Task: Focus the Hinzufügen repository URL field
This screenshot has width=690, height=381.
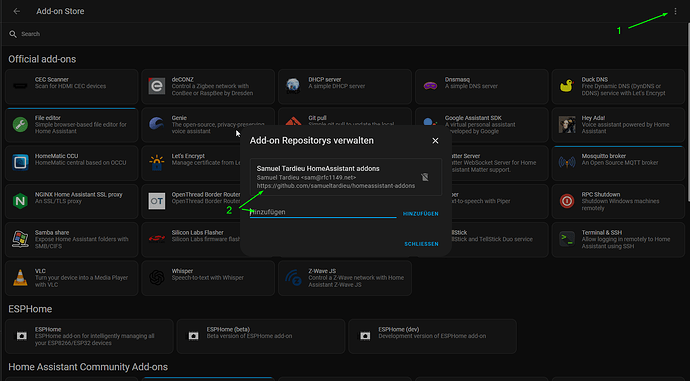Action: click(x=323, y=212)
